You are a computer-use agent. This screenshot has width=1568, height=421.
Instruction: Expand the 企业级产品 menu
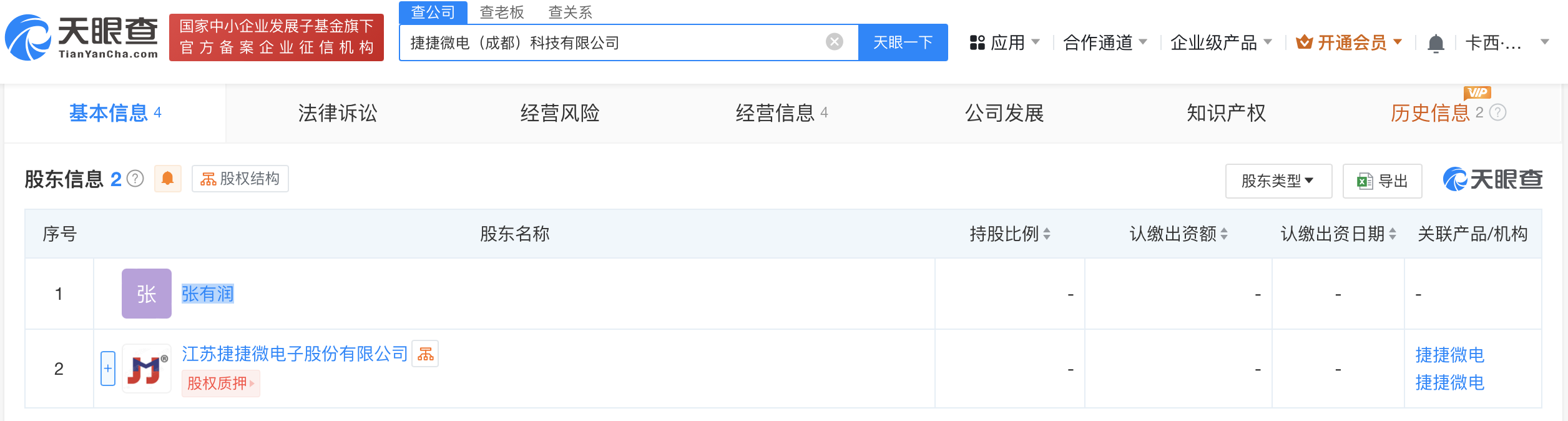coord(1220,42)
